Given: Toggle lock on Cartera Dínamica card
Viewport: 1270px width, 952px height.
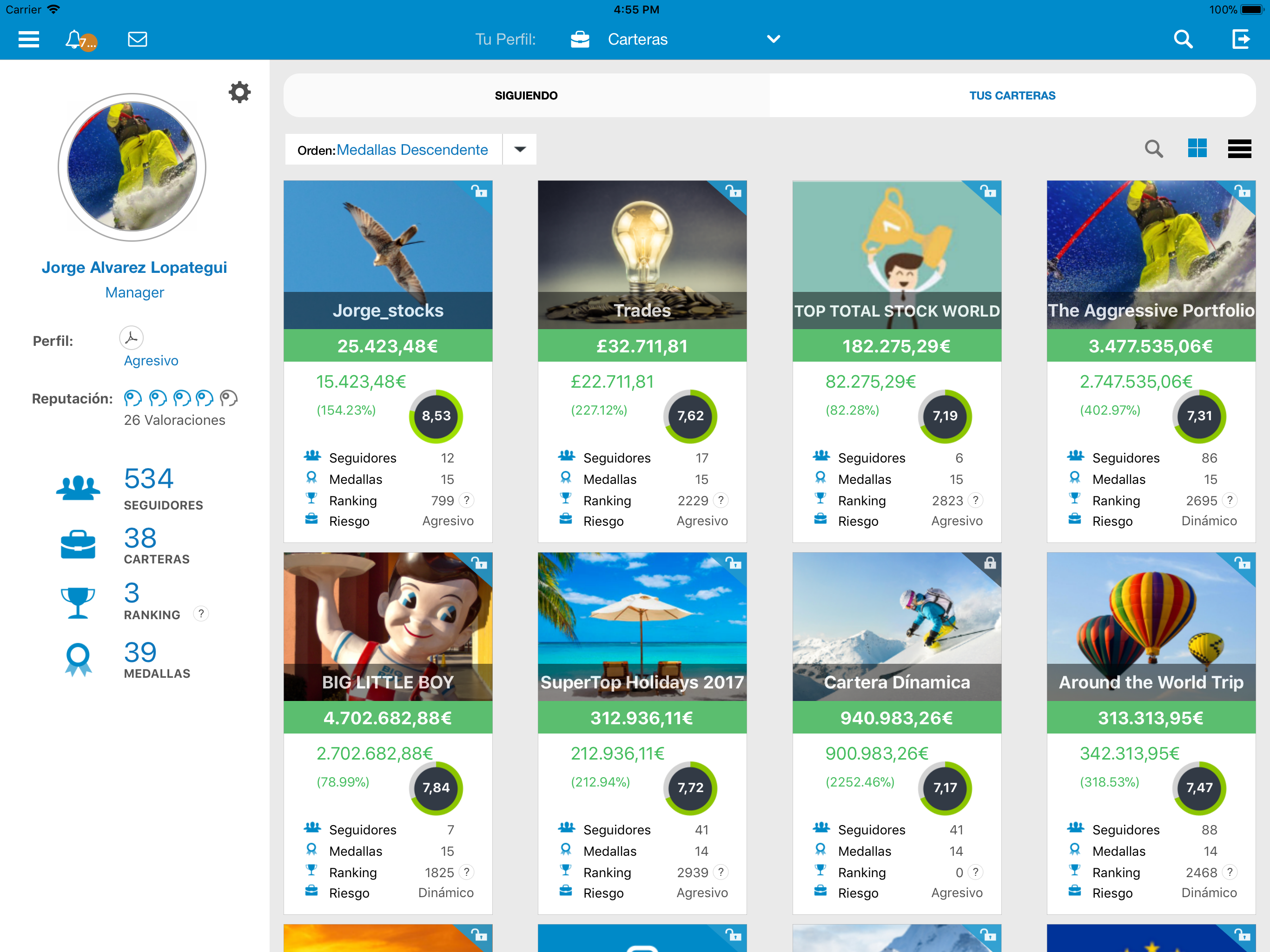Looking at the screenshot, I should pos(990,563).
